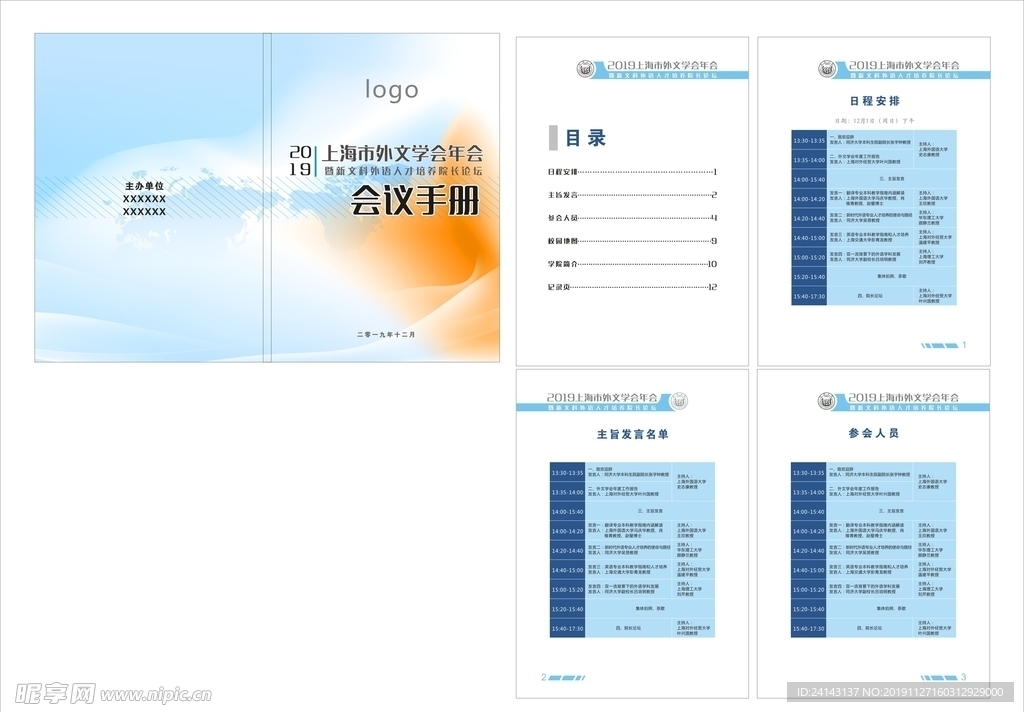
Task: Click the 会议手册 title on the cover
Action: tap(414, 203)
